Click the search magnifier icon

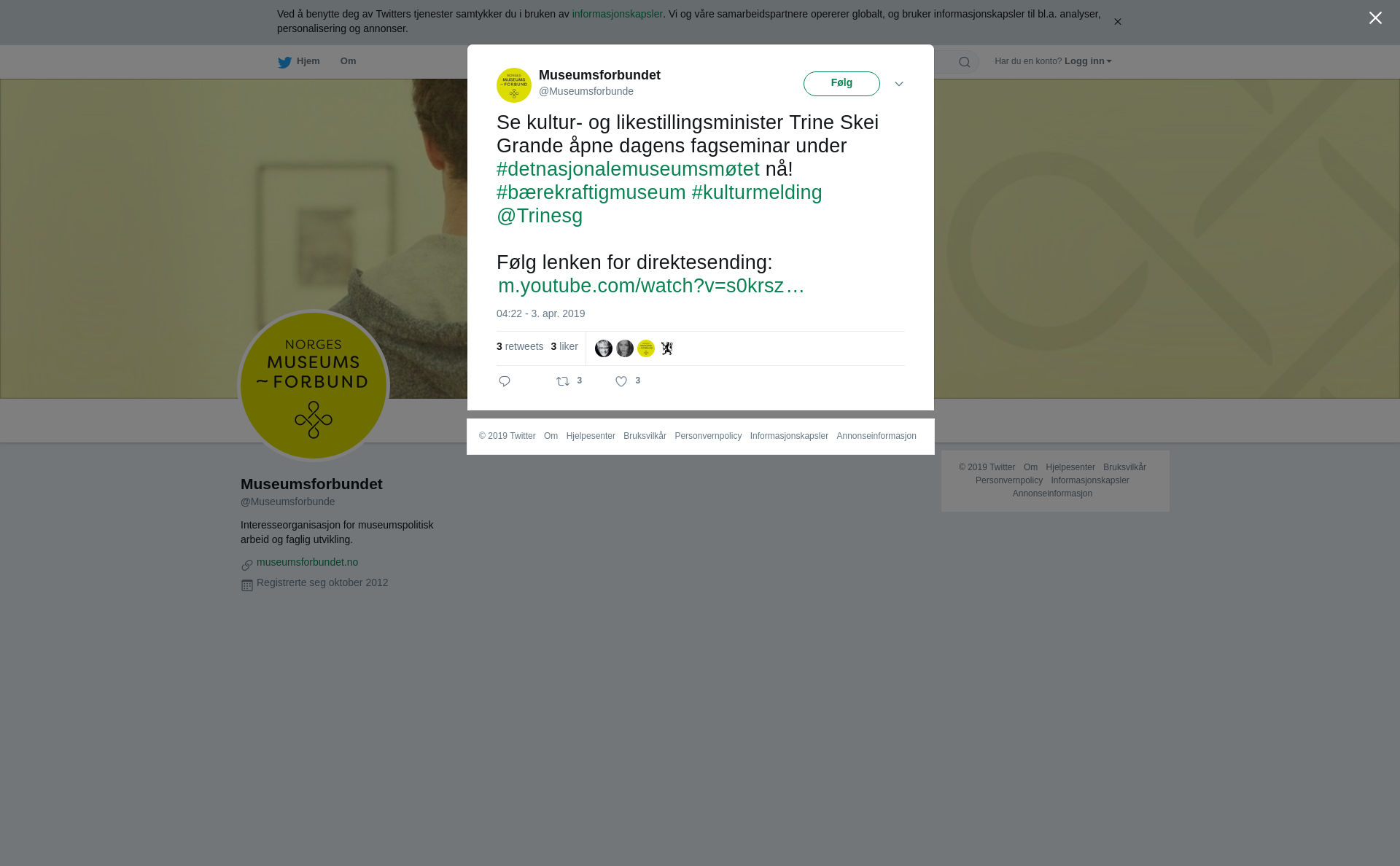(965, 62)
